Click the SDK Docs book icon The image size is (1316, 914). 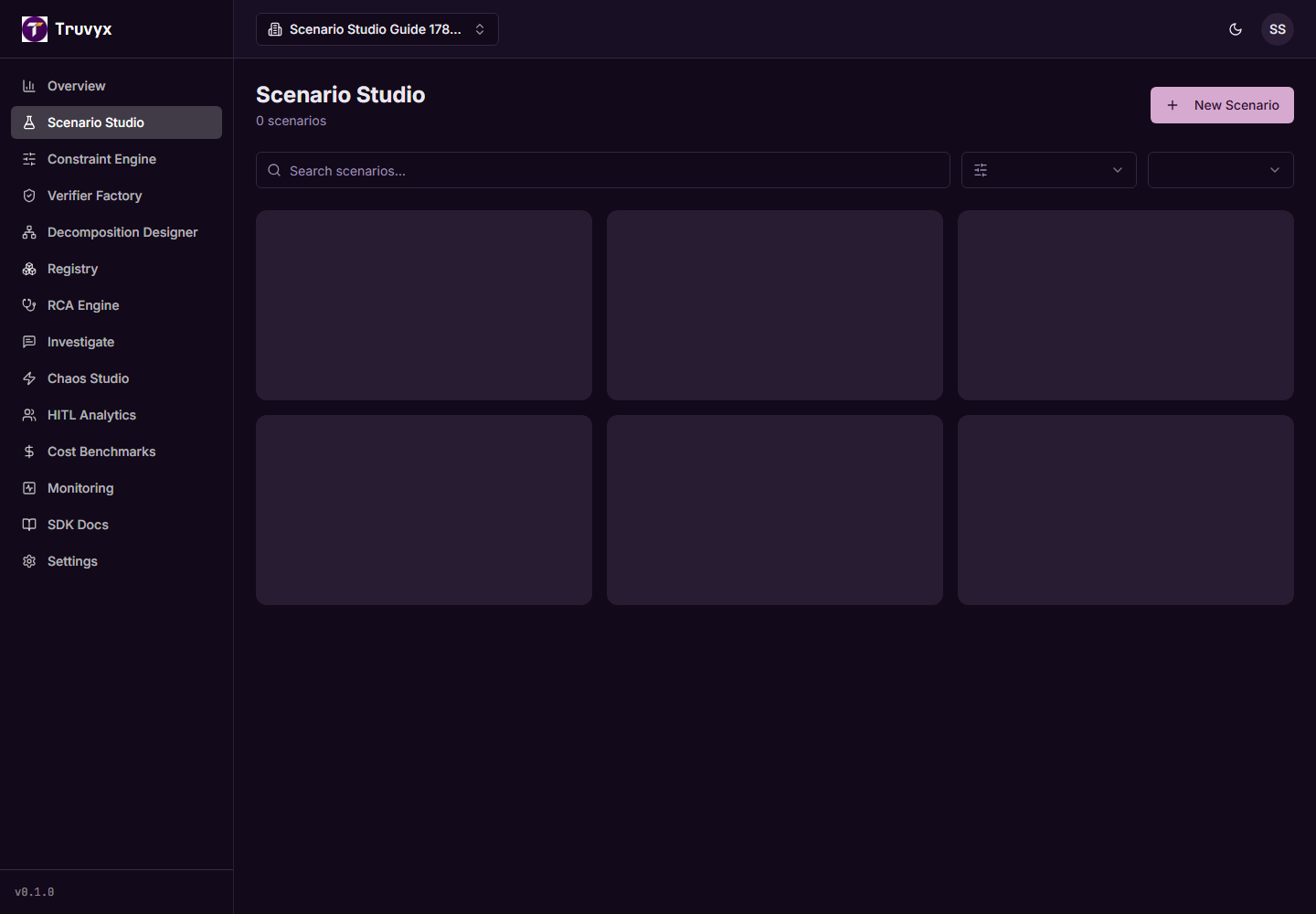pos(29,525)
